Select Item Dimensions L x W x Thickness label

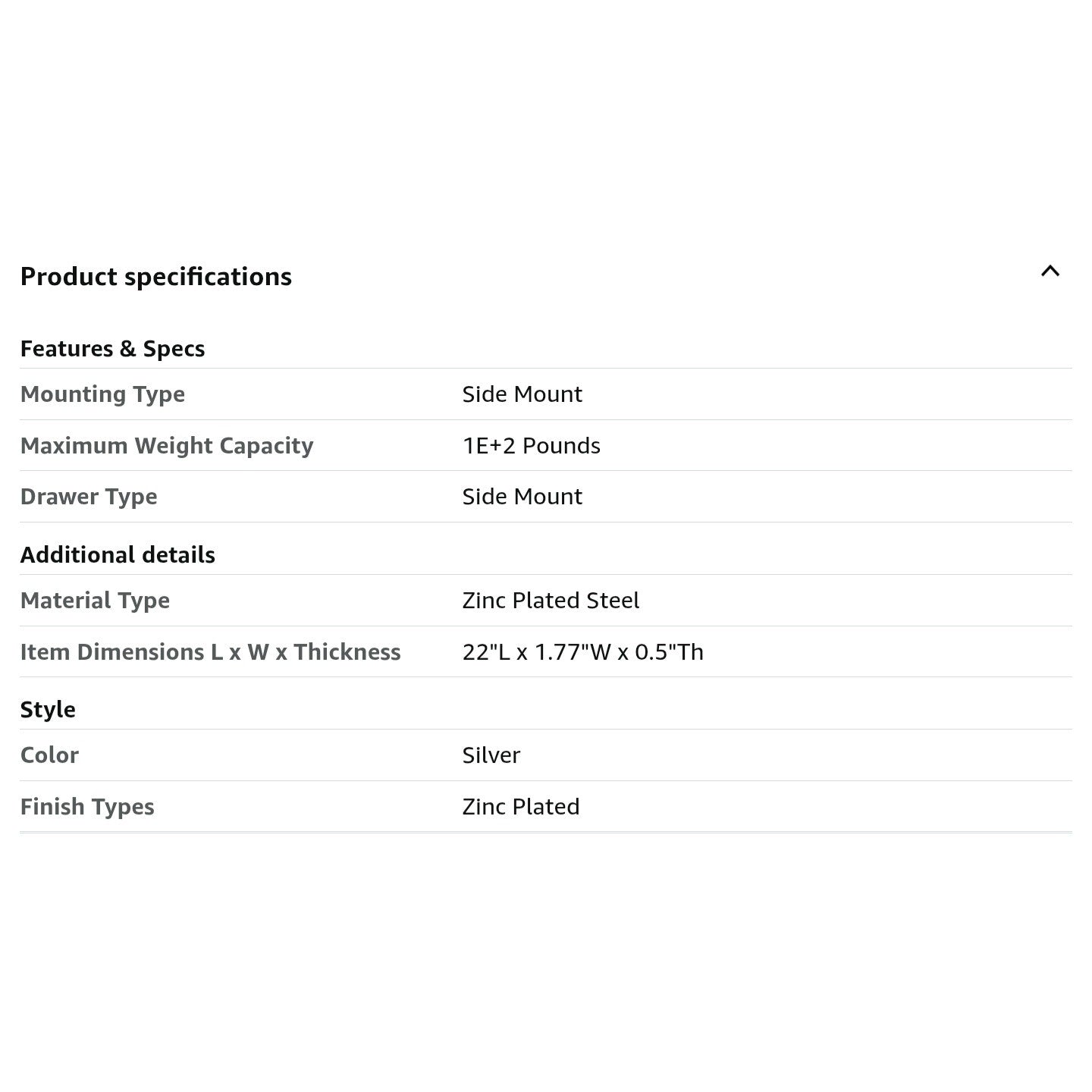pos(210,652)
